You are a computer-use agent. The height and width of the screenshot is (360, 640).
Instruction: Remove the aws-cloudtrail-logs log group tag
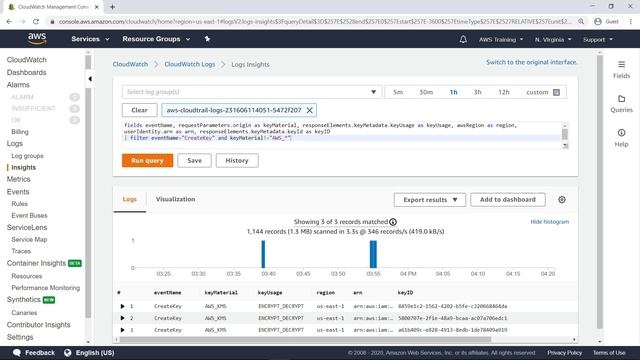pos(309,110)
